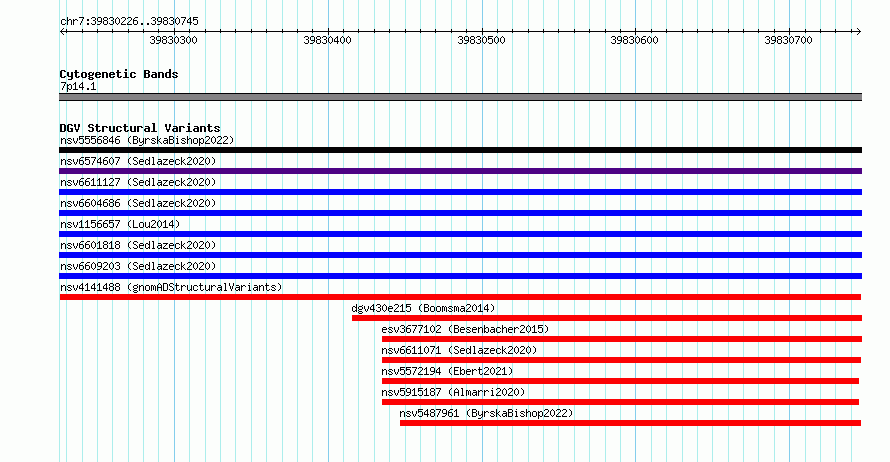
Task: Click ruler position 39830400
Action: pos(328,40)
